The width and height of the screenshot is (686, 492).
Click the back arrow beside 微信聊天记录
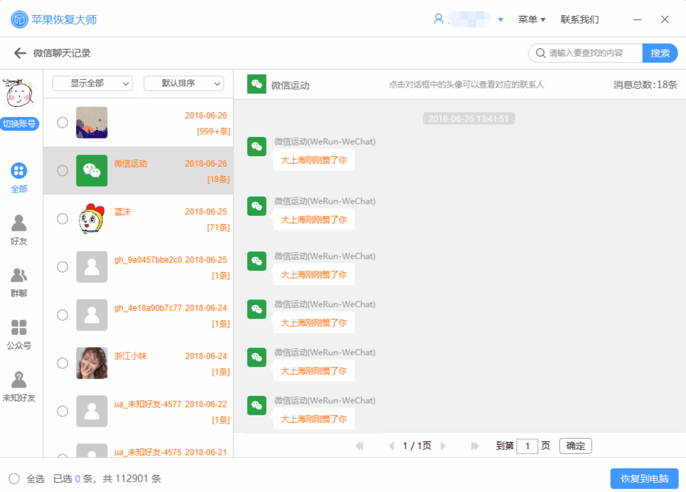[19, 53]
